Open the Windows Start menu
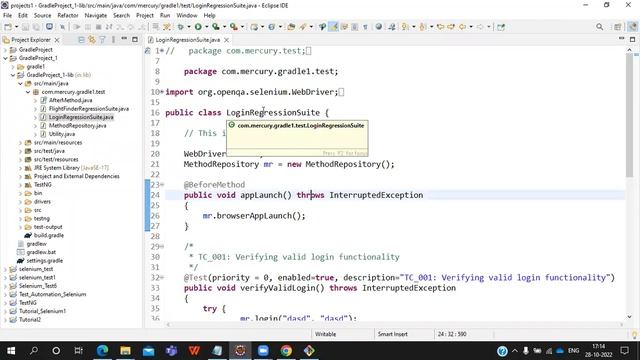Viewport: 640px width, 360px height. click(x=11, y=351)
